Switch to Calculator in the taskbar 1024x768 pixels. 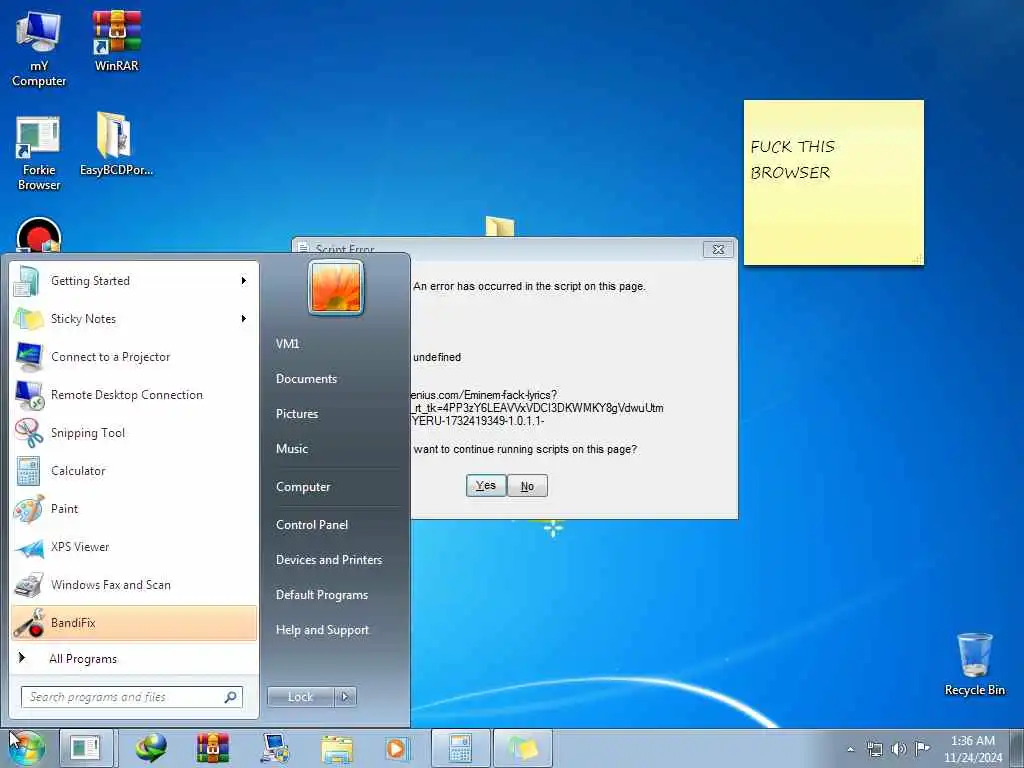(460, 748)
